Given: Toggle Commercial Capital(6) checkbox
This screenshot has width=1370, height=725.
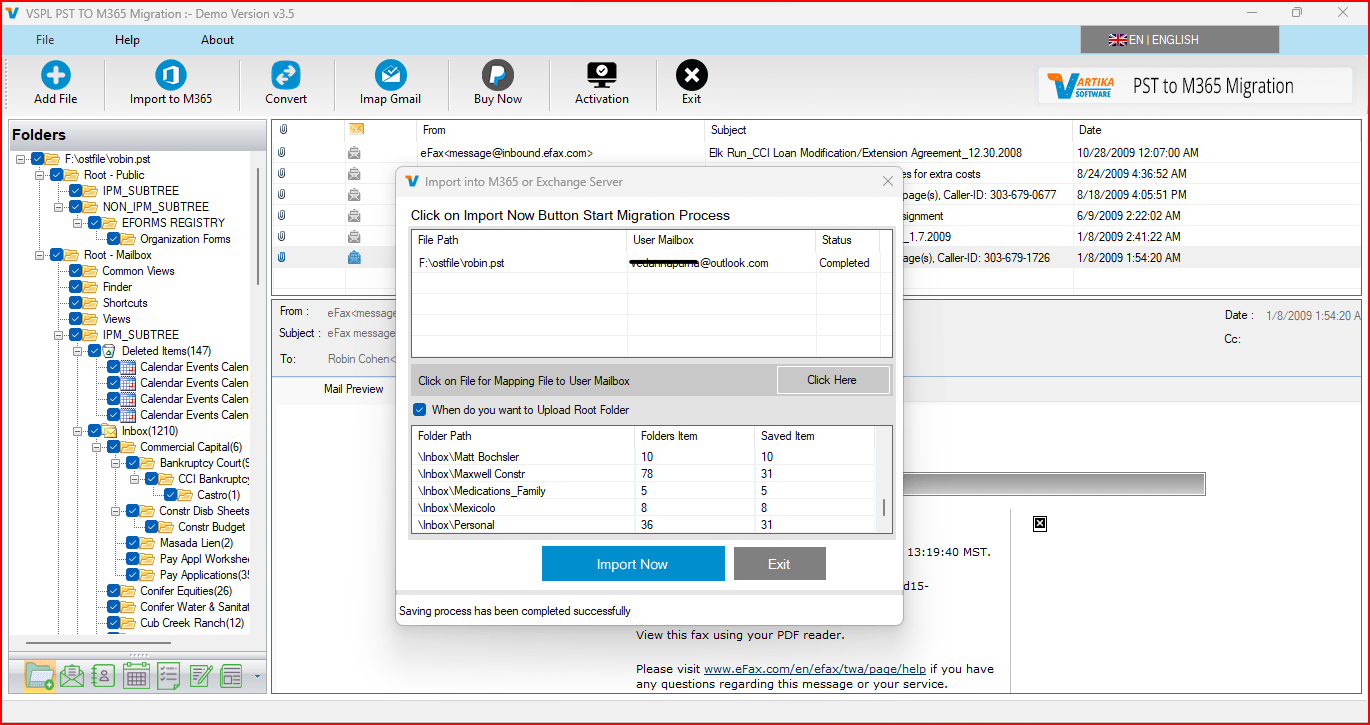Looking at the screenshot, I should pos(114,447).
